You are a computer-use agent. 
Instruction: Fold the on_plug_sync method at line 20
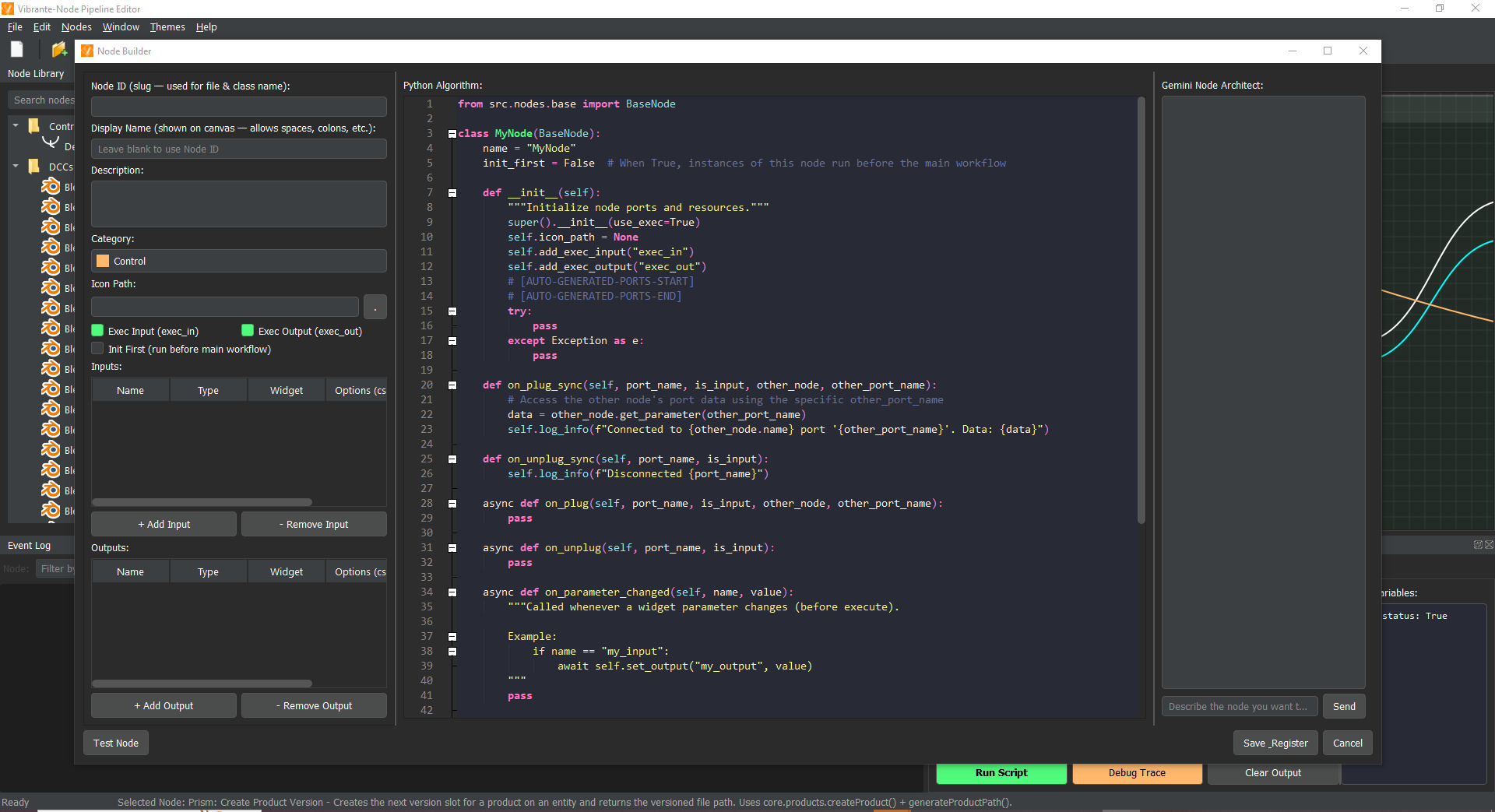[x=452, y=385]
